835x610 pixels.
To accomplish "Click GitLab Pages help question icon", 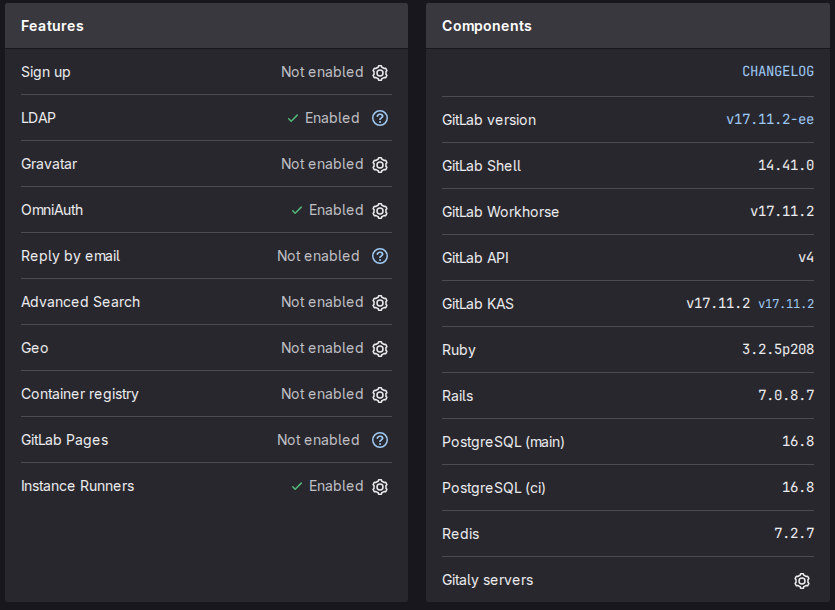I will pyautogui.click(x=380, y=440).
